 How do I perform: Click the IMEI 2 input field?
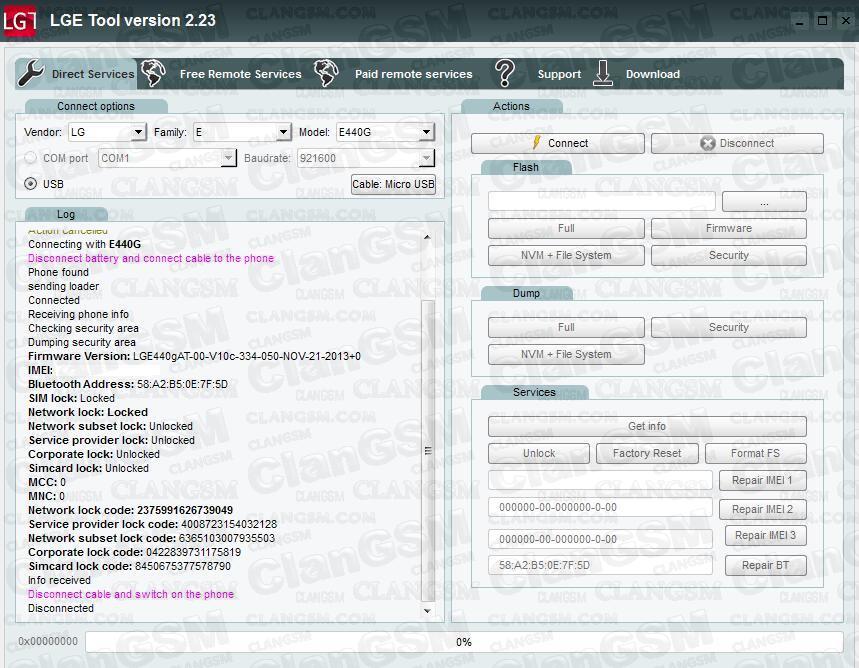pyautogui.click(x=600, y=507)
